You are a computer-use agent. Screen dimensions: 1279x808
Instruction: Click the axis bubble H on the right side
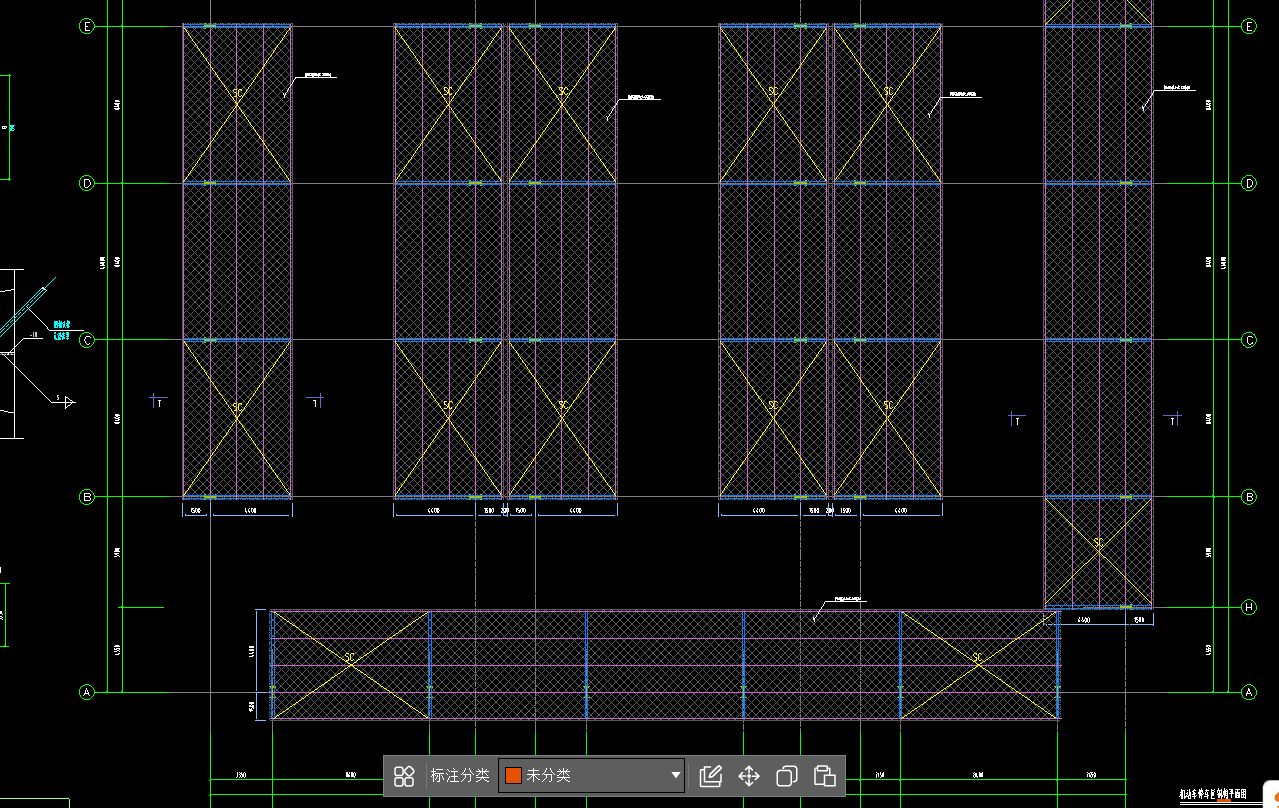pyautogui.click(x=1248, y=607)
